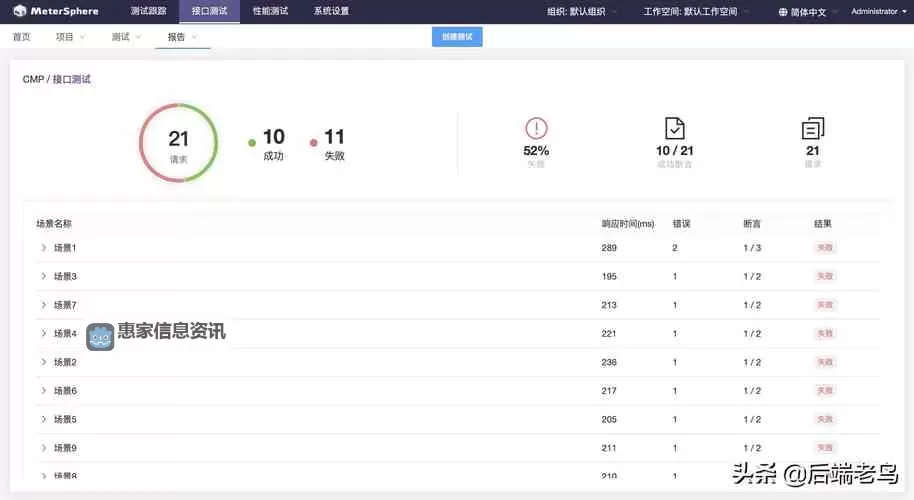914x500 pixels.
Task: Click the failure percentage exclamation icon
Action: (536, 128)
